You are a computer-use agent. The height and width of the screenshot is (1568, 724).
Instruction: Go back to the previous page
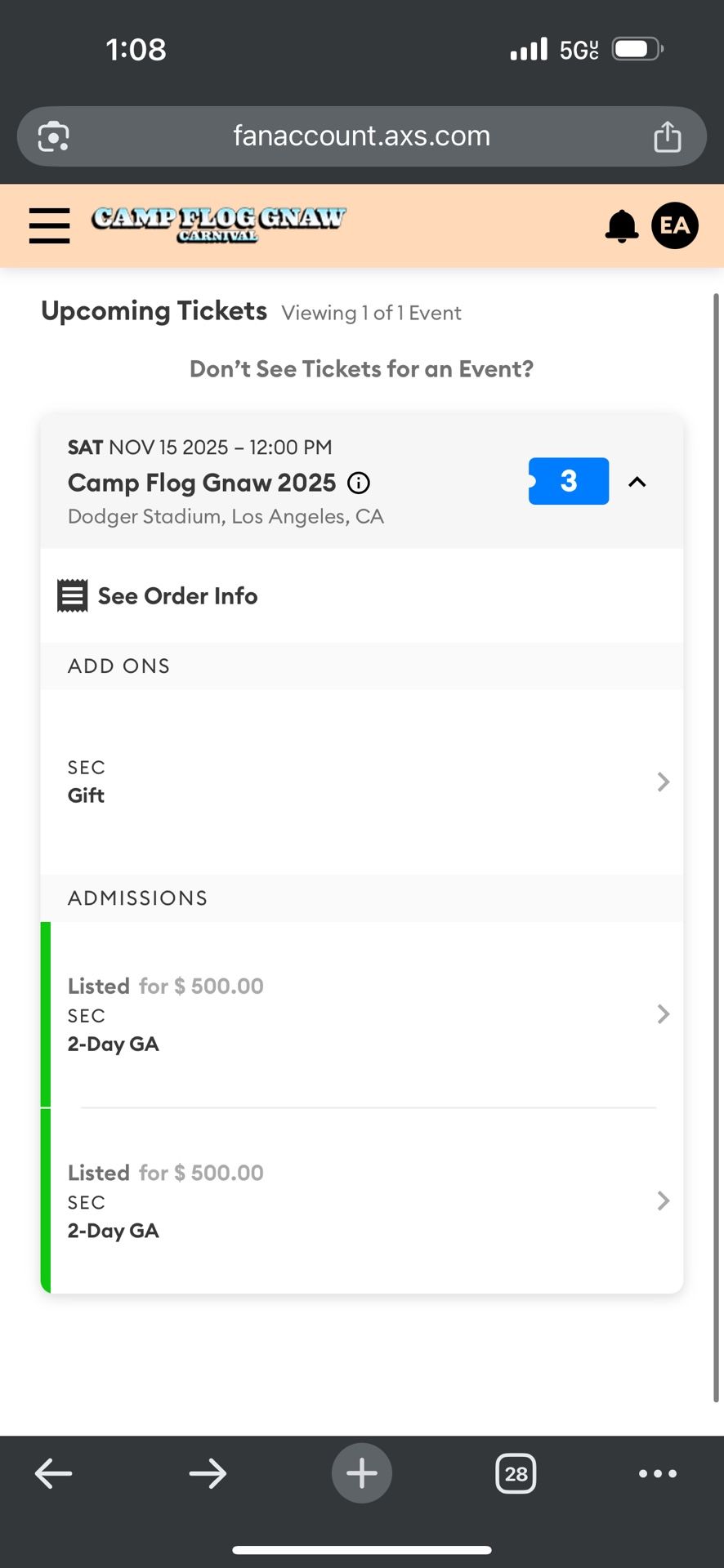click(54, 1473)
